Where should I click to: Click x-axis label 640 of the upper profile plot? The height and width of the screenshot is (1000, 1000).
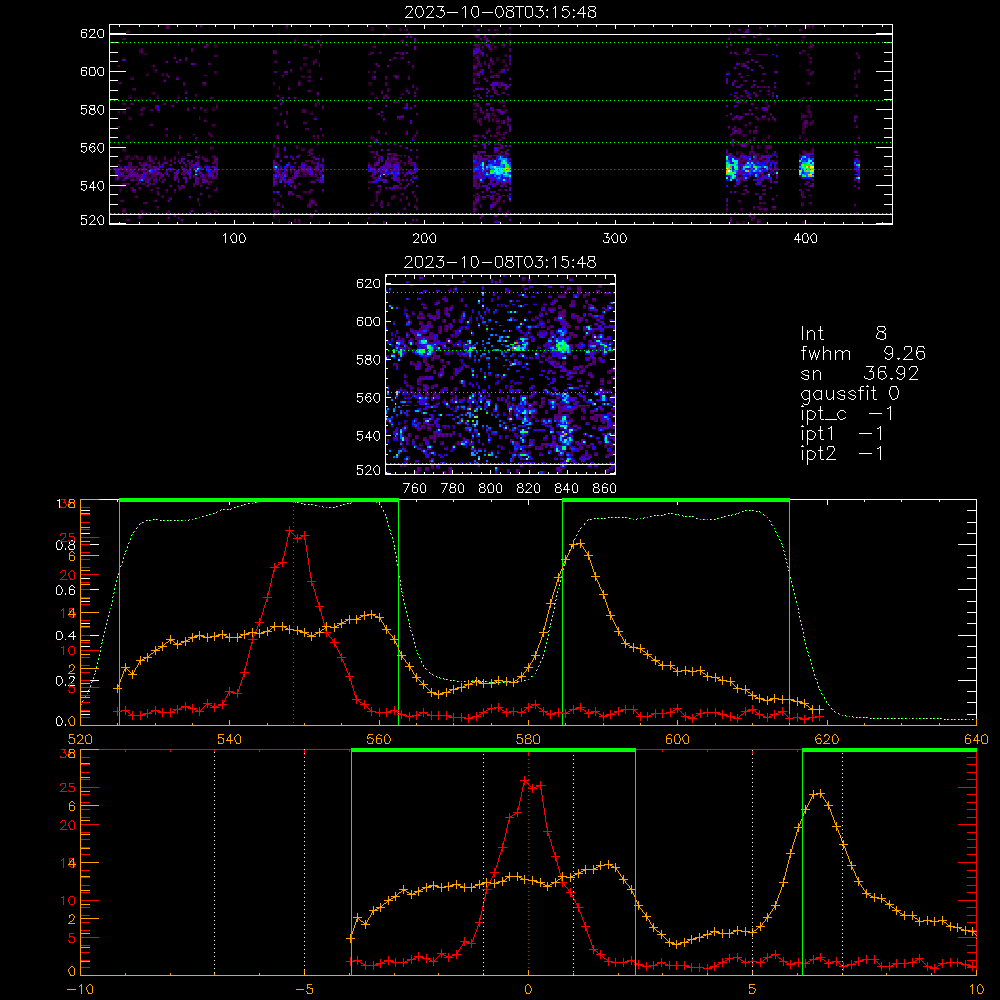[976, 739]
